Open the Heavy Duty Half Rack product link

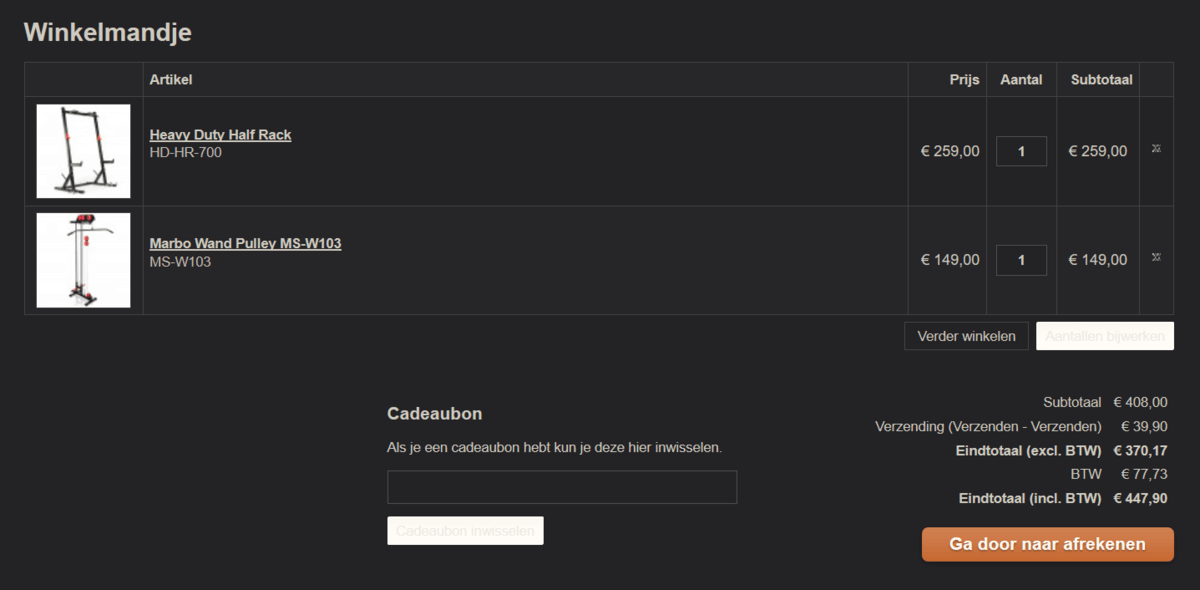click(x=220, y=135)
